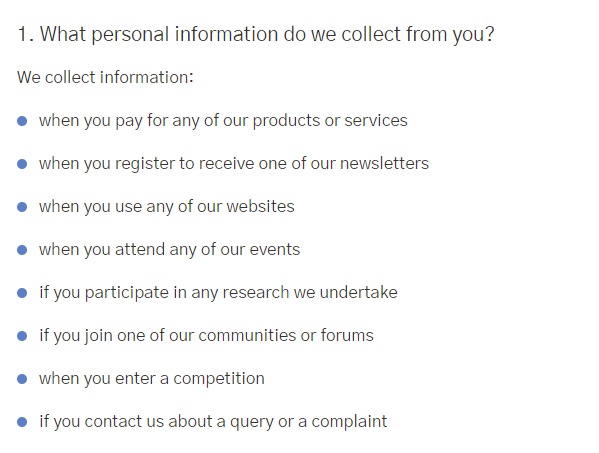Select 'participate in any research we undertake' line

[218, 293]
